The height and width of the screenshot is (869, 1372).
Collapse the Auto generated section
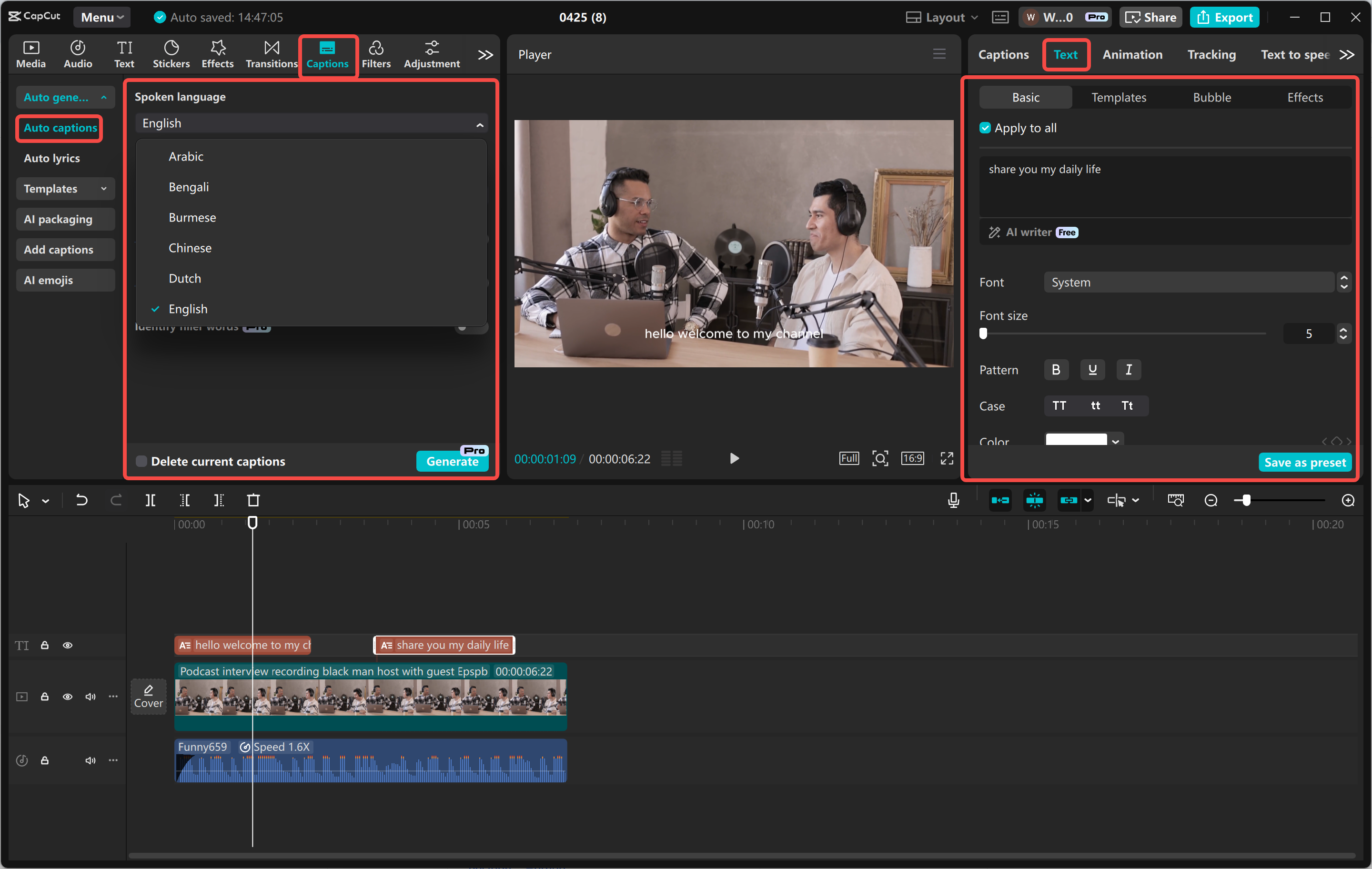point(65,97)
